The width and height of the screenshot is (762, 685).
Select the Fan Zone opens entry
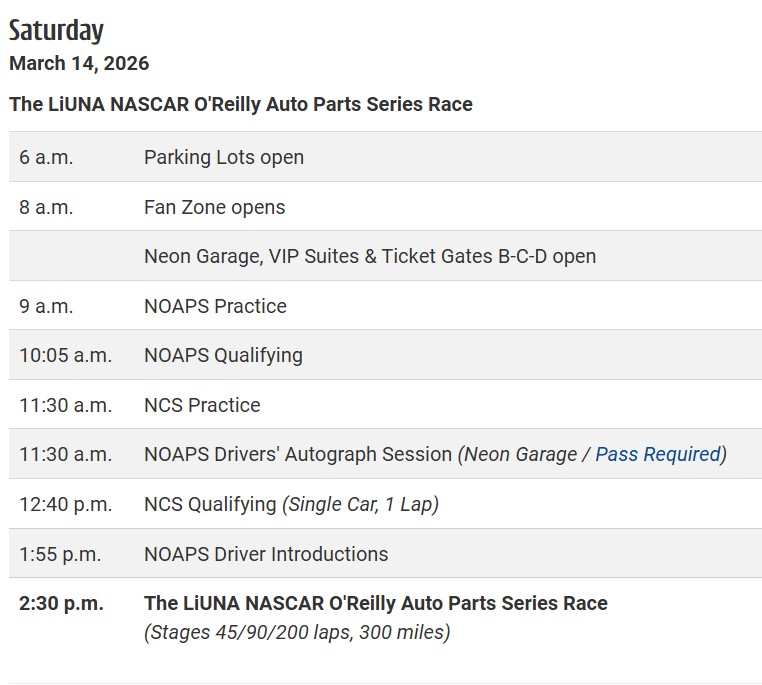(215, 208)
